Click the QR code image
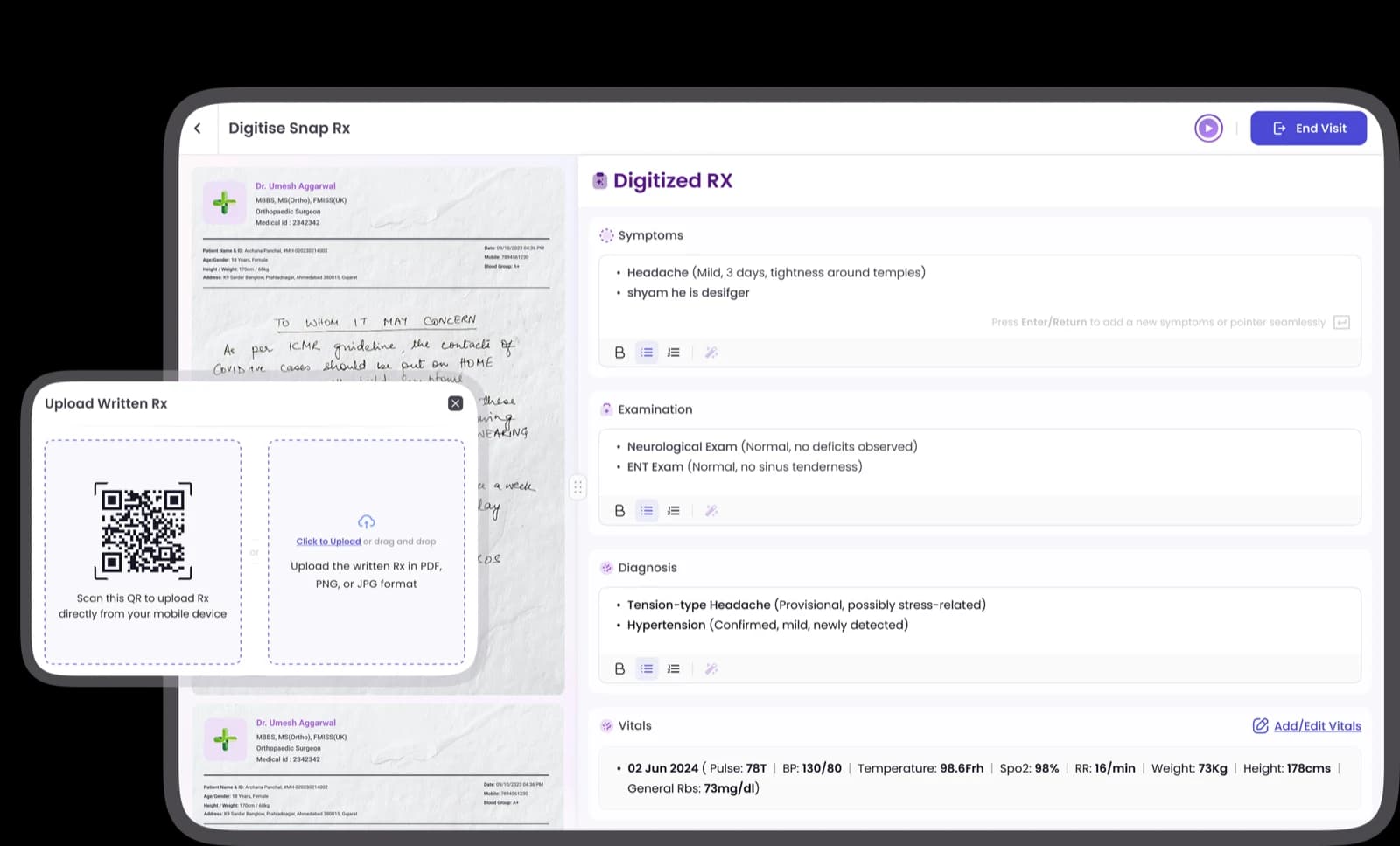1400x846 pixels. point(143,531)
